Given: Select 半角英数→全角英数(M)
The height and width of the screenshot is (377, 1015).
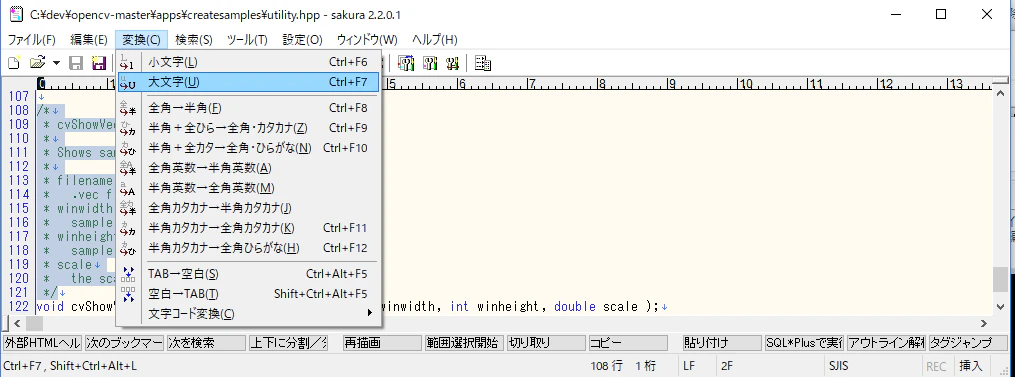Looking at the screenshot, I should pos(249,188).
